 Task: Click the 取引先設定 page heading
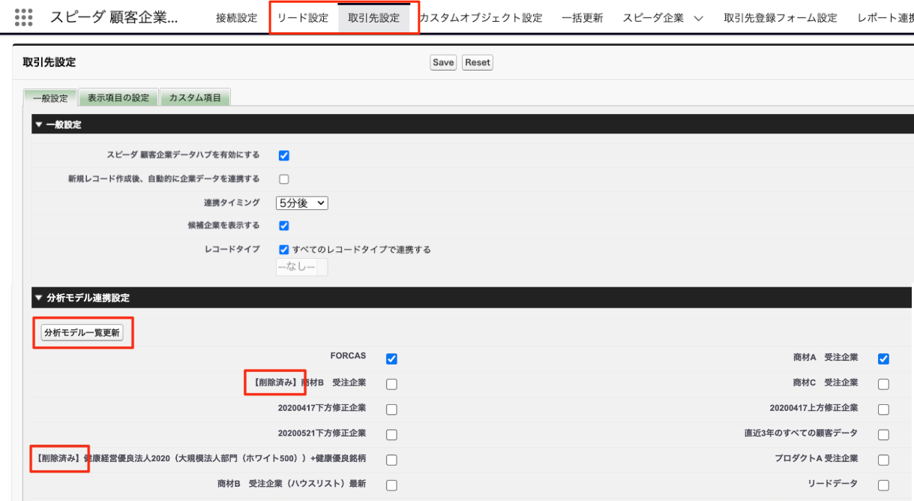tap(49, 62)
